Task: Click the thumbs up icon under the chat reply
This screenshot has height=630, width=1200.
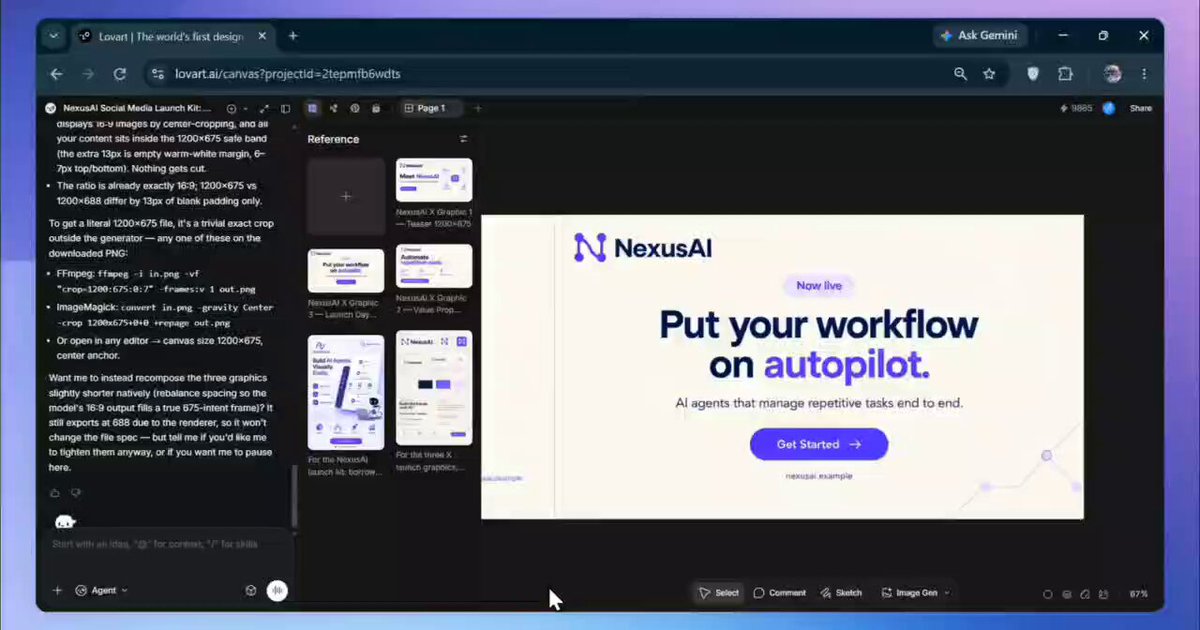Action: point(54,492)
